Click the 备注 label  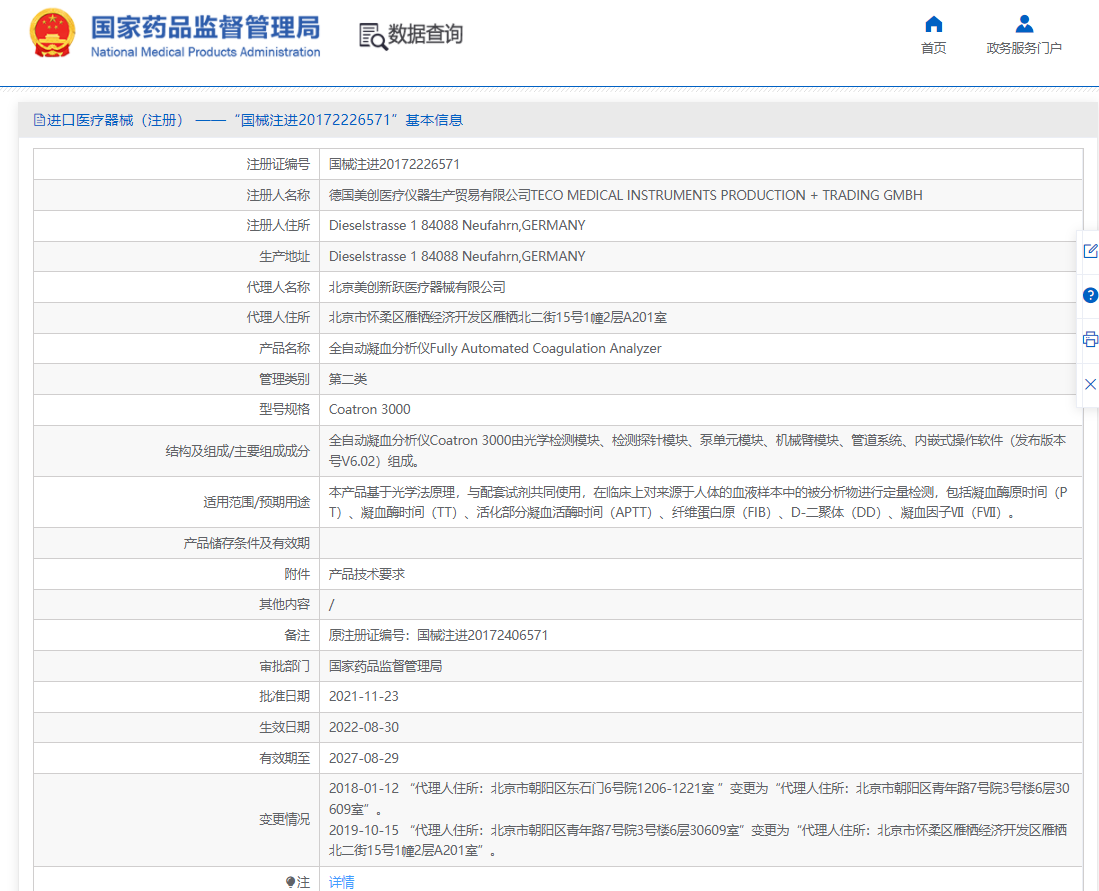[297, 635]
